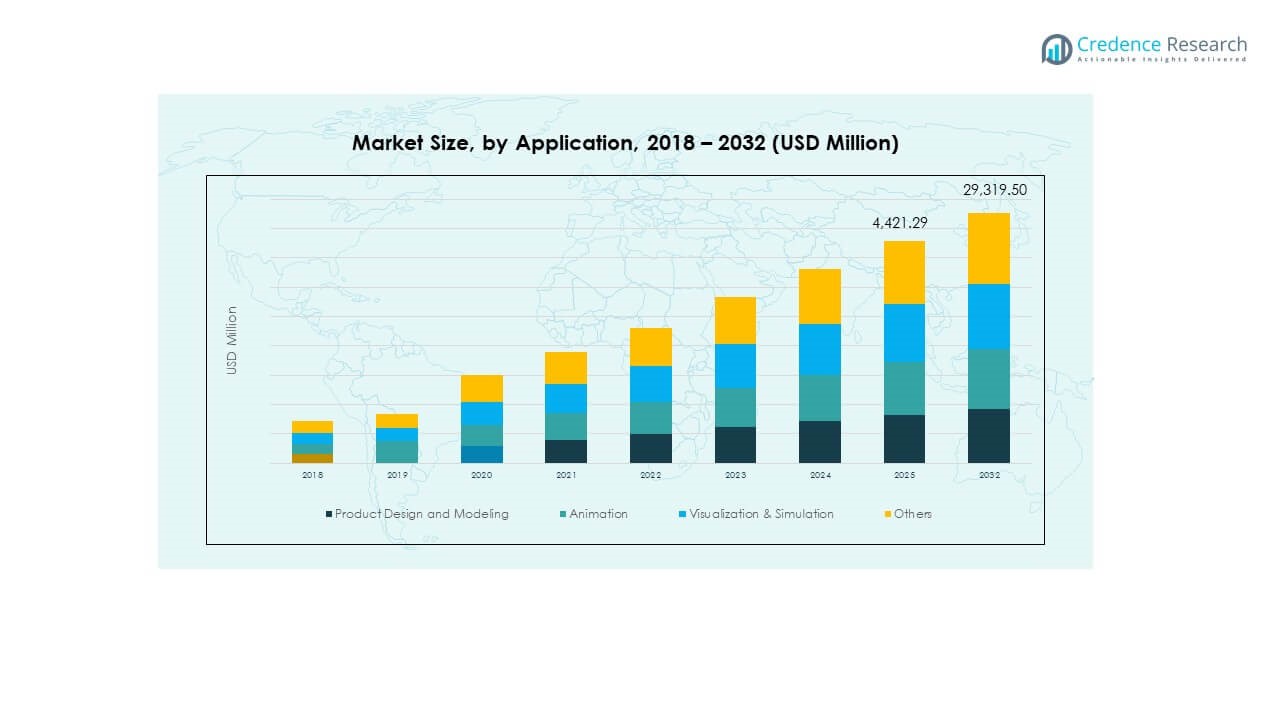Click the yellow Others segment of 2032 bar

[x=988, y=248]
